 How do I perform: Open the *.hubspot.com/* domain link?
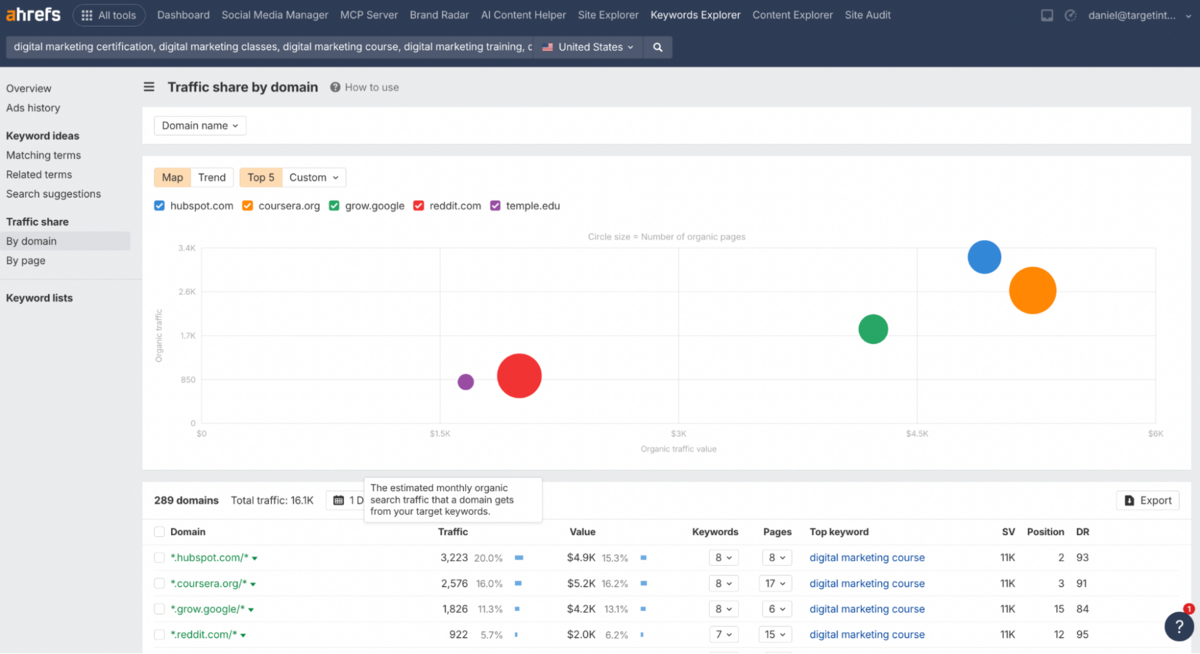tap(209, 558)
